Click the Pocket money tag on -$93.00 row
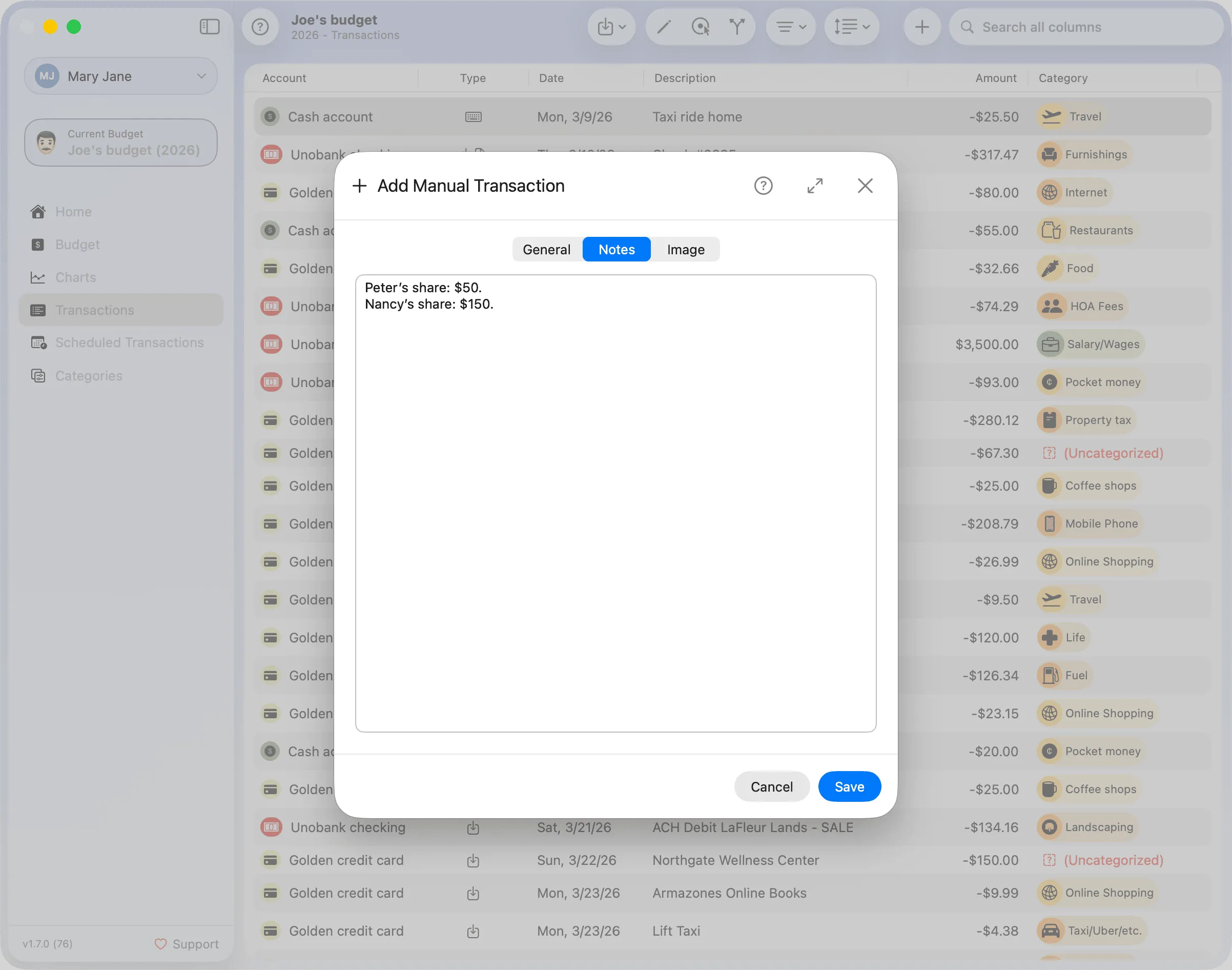This screenshot has width=1232, height=970. point(1091,382)
